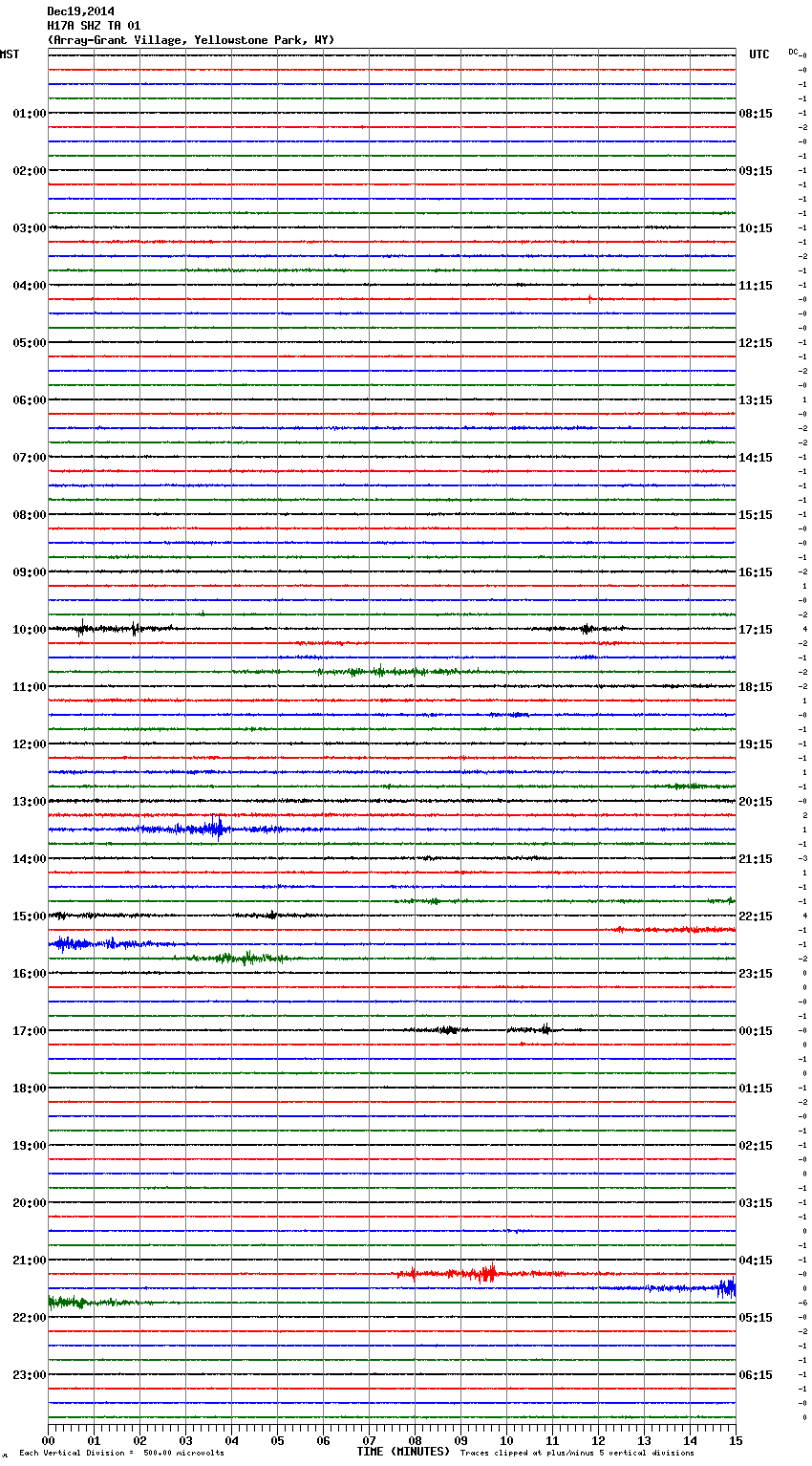Select the 13:00 MST time label
Viewport: 812px width, 1466px height.
(x=30, y=802)
